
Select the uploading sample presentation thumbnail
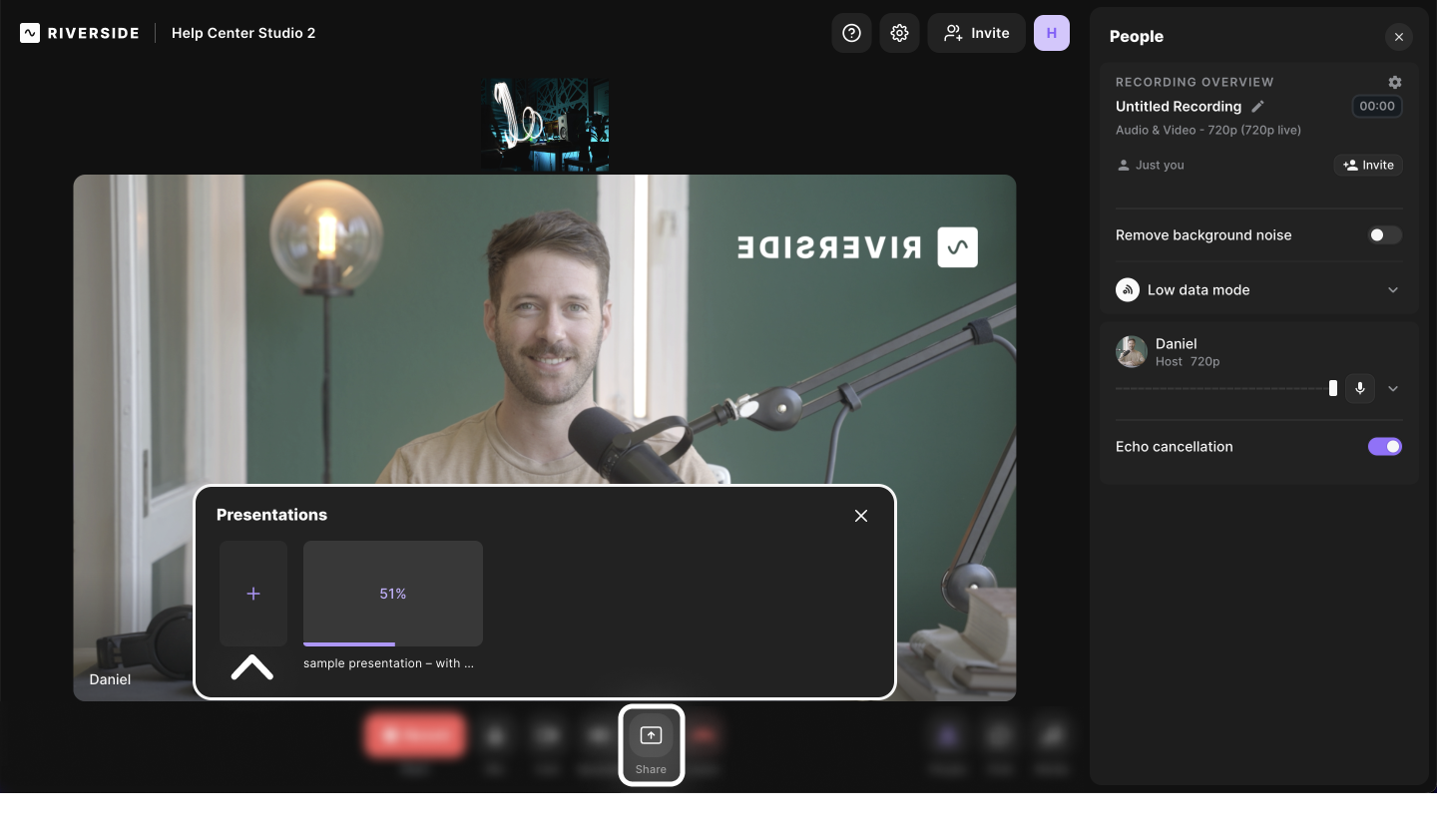392,594
